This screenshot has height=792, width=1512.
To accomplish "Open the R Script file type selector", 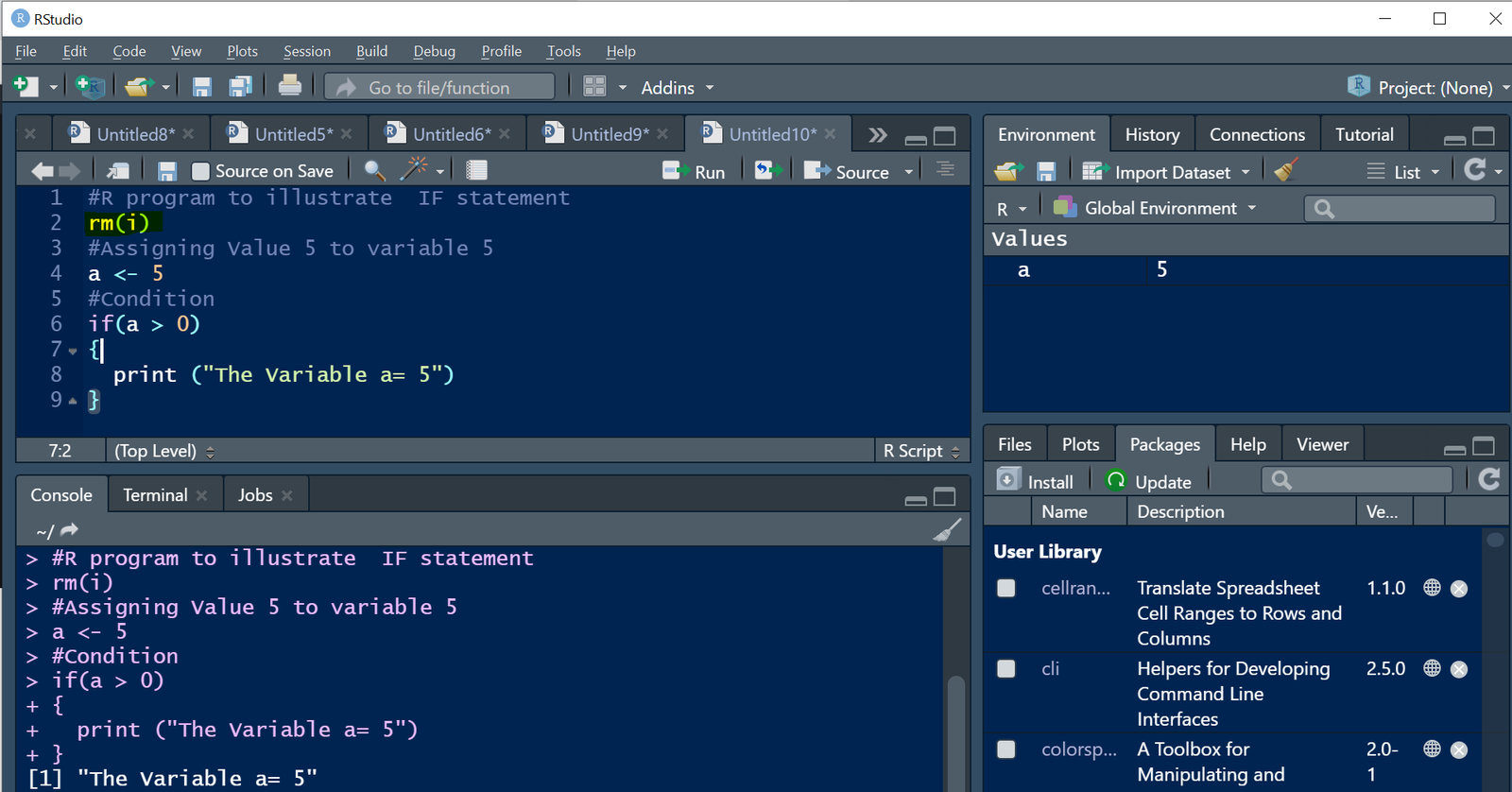I will [x=921, y=451].
